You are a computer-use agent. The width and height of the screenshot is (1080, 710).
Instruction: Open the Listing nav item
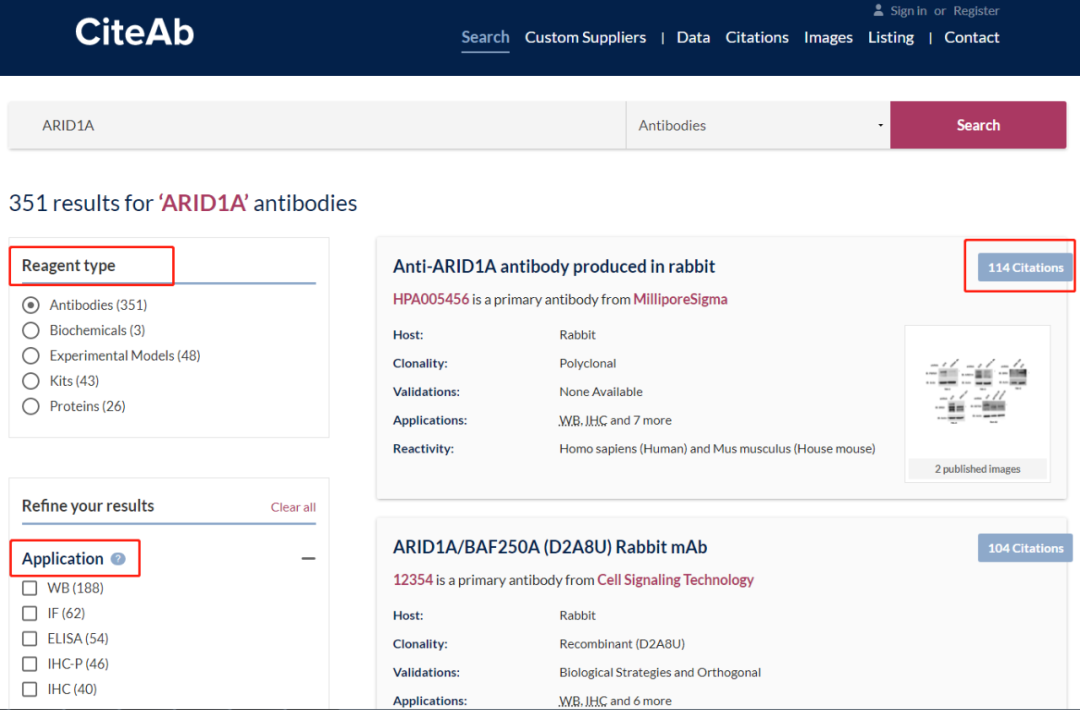click(891, 37)
